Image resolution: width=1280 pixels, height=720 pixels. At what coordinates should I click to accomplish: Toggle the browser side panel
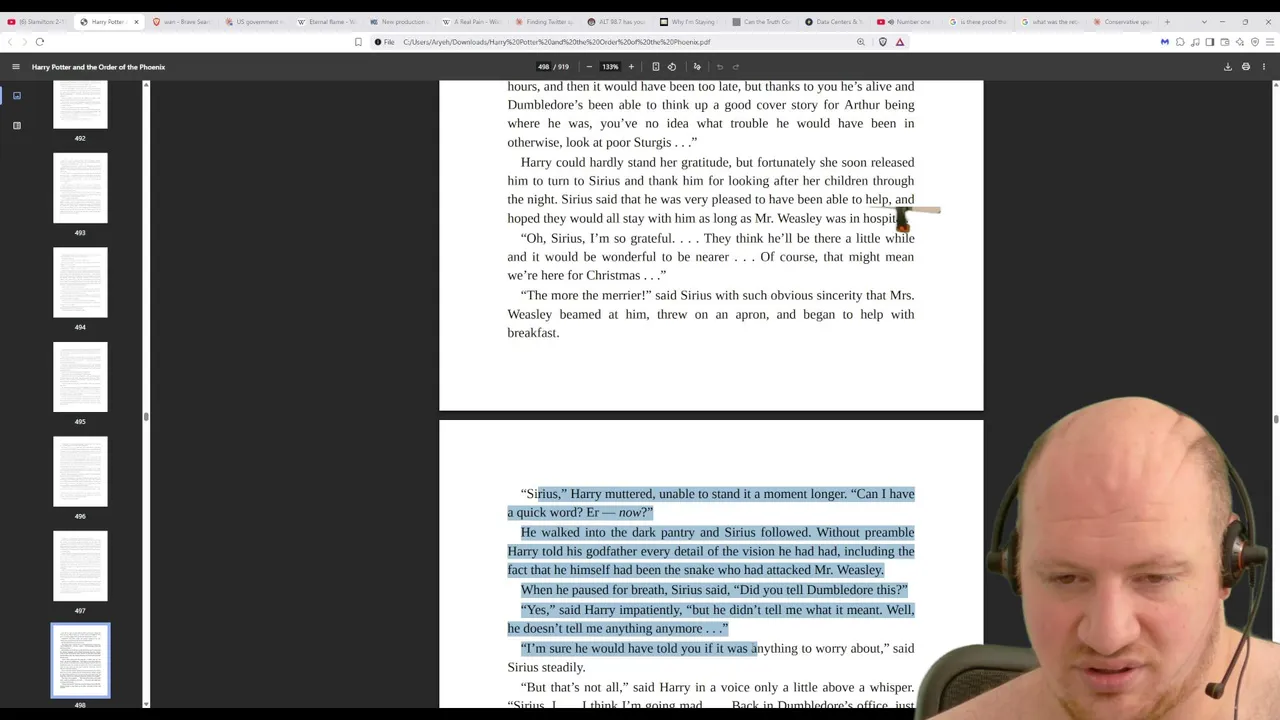[1210, 42]
